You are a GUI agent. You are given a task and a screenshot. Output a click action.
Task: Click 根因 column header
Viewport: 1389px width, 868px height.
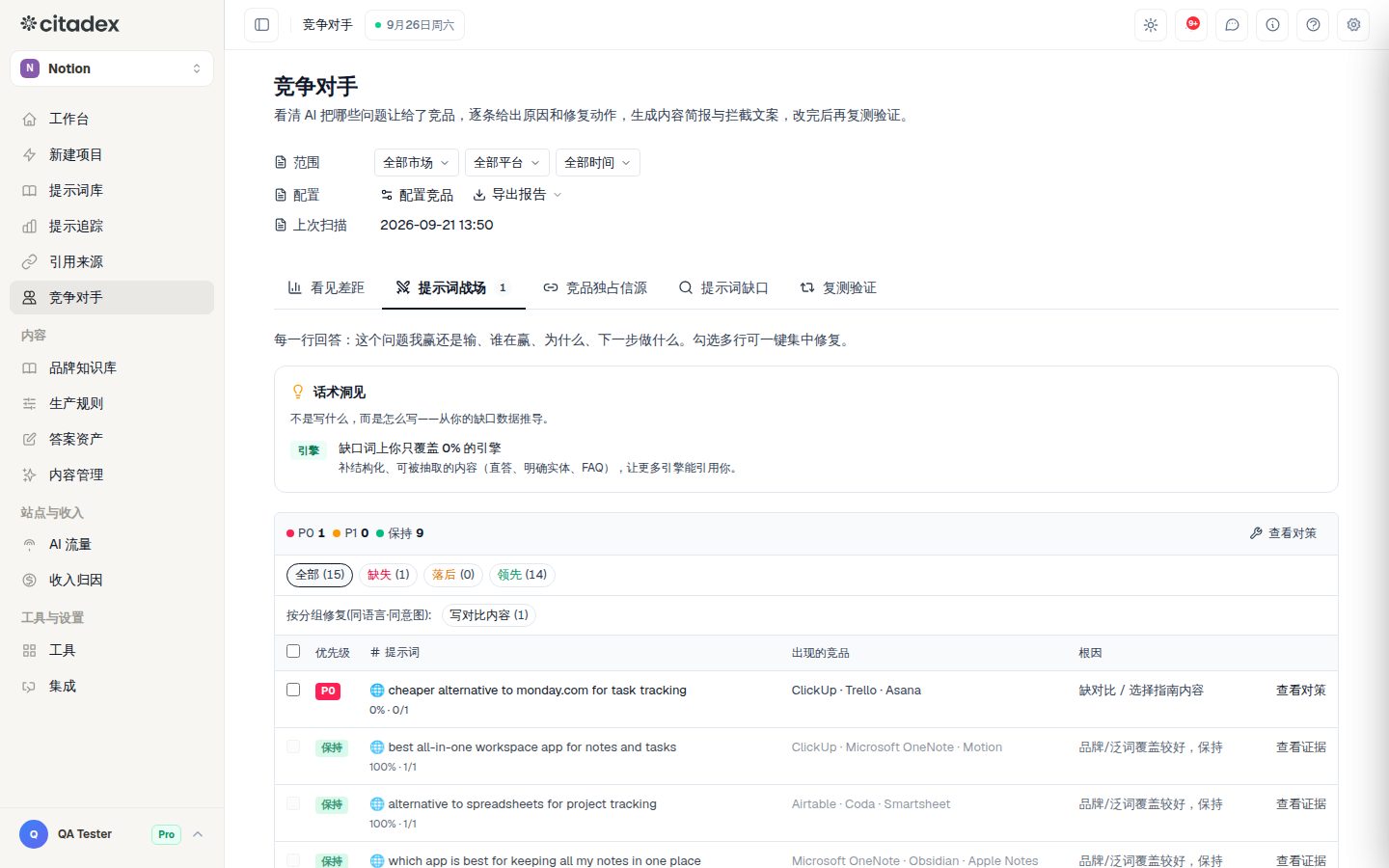[1090, 653]
